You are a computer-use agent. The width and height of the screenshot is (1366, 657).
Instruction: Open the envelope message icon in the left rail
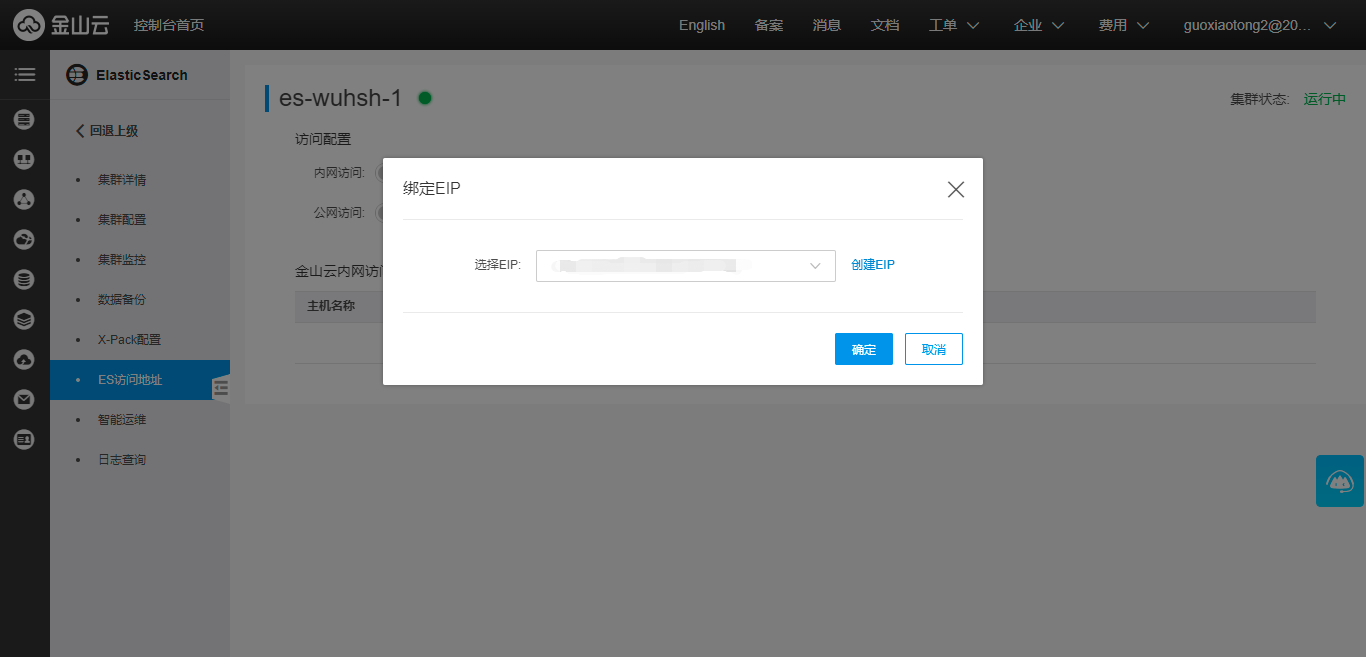(24, 400)
